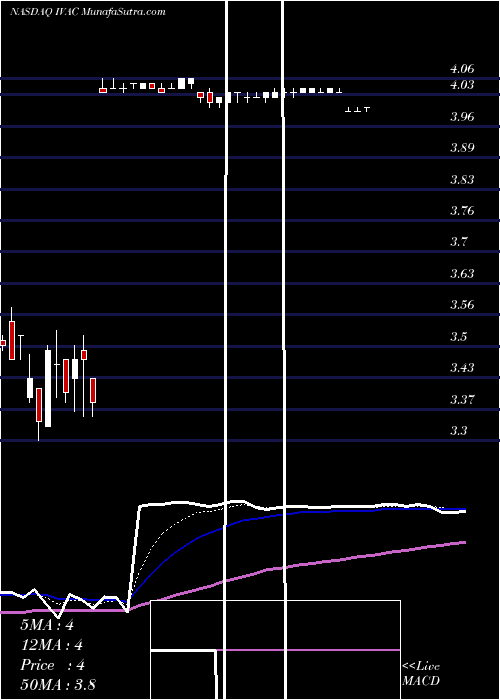Click the 3.43 price axis label

coord(462,368)
